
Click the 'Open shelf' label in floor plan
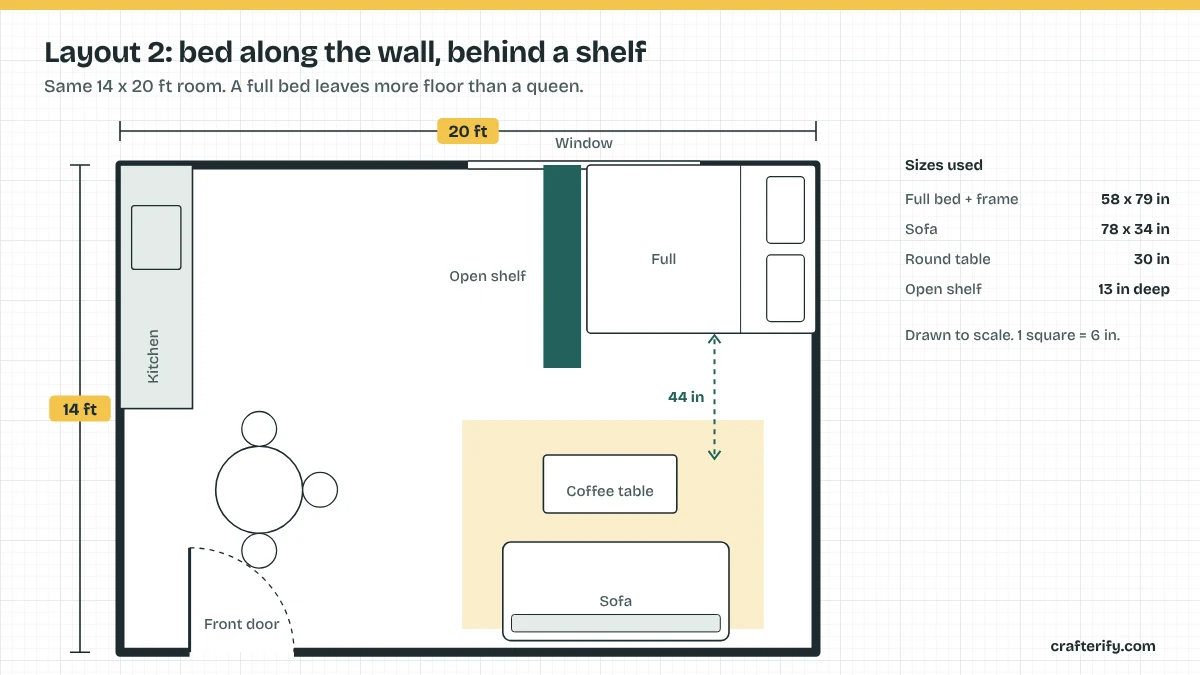point(487,276)
